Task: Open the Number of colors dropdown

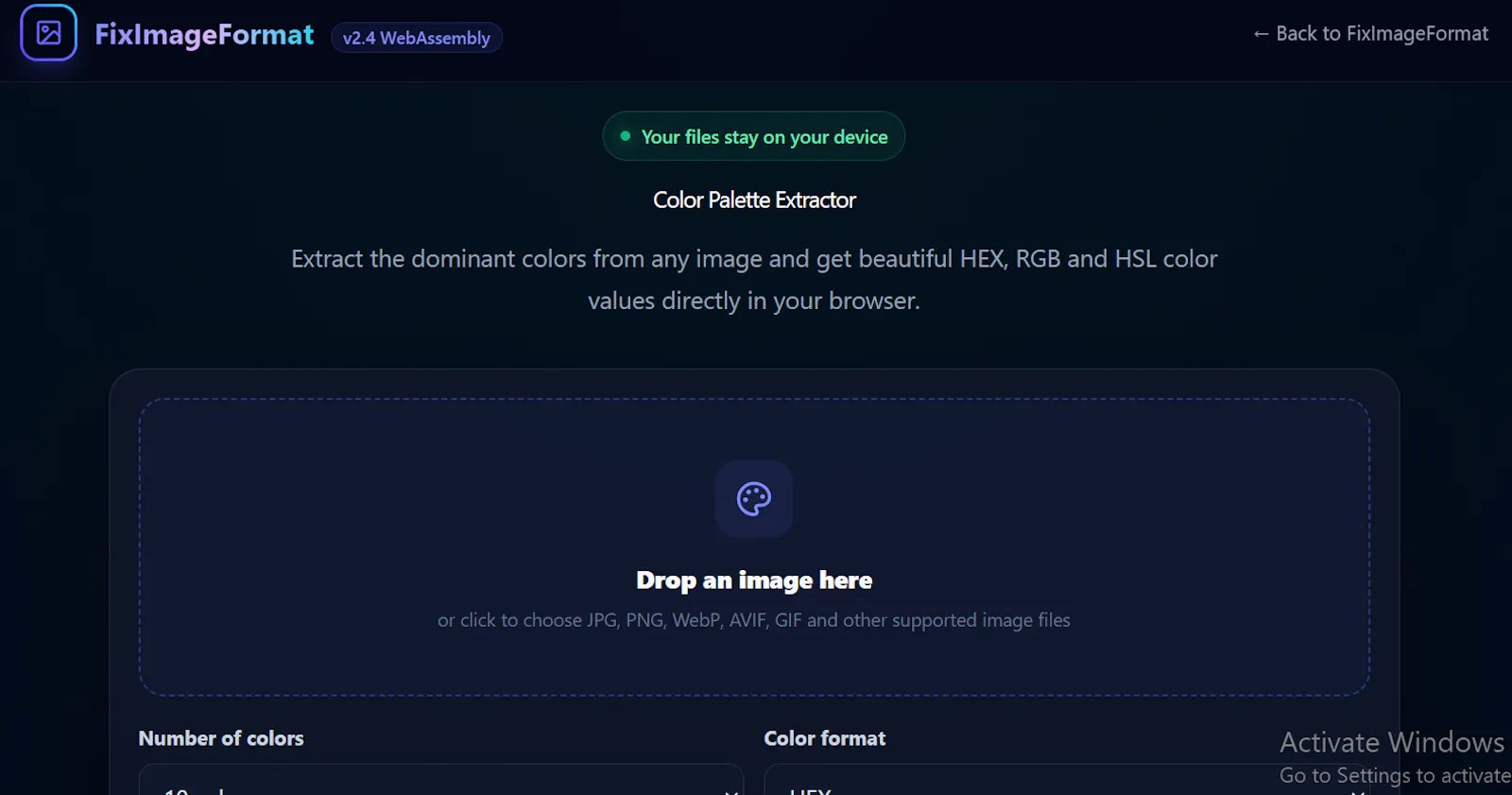Action: pos(441,780)
